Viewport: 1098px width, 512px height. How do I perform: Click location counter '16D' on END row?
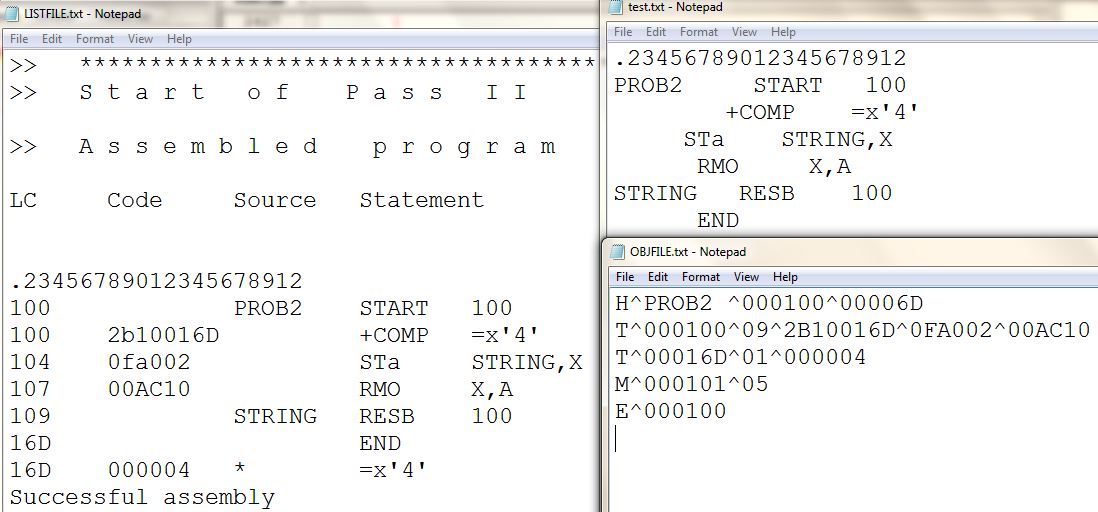pos(30,443)
